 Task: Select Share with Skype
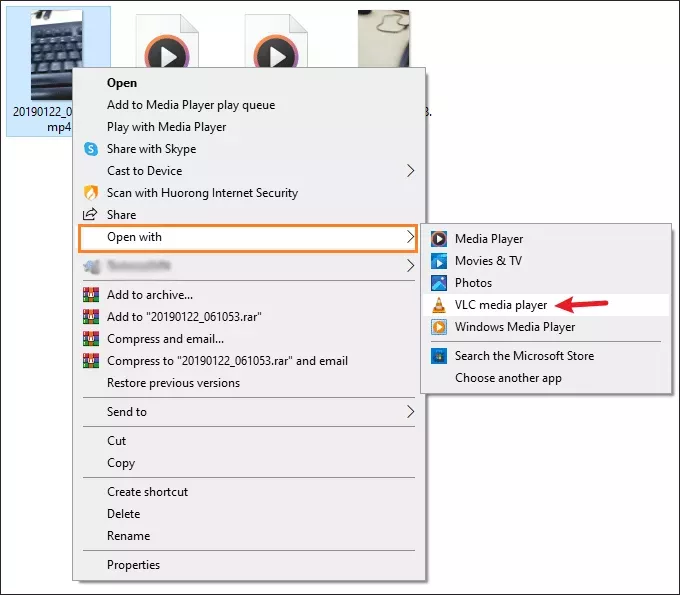click(x=248, y=149)
